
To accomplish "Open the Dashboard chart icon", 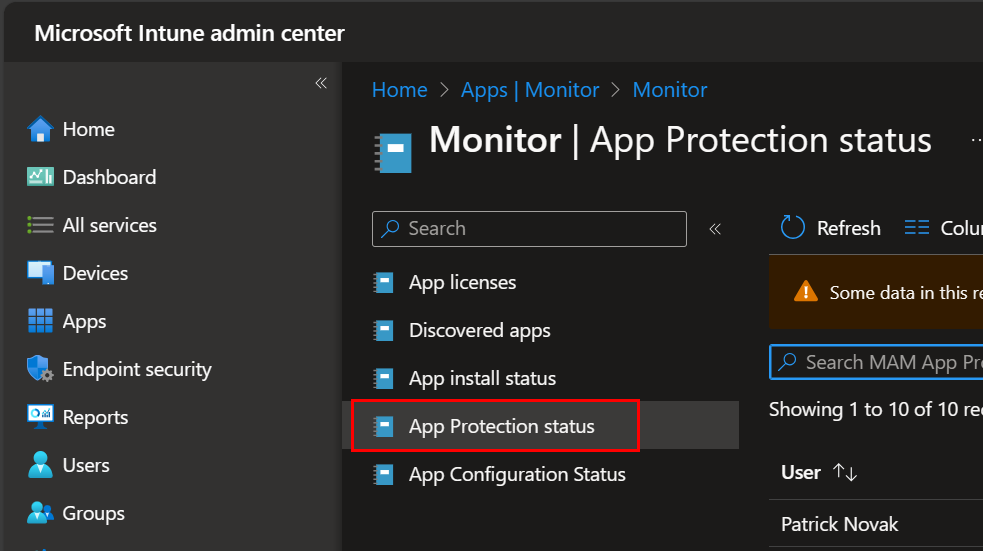I will click(x=40, y=177).
